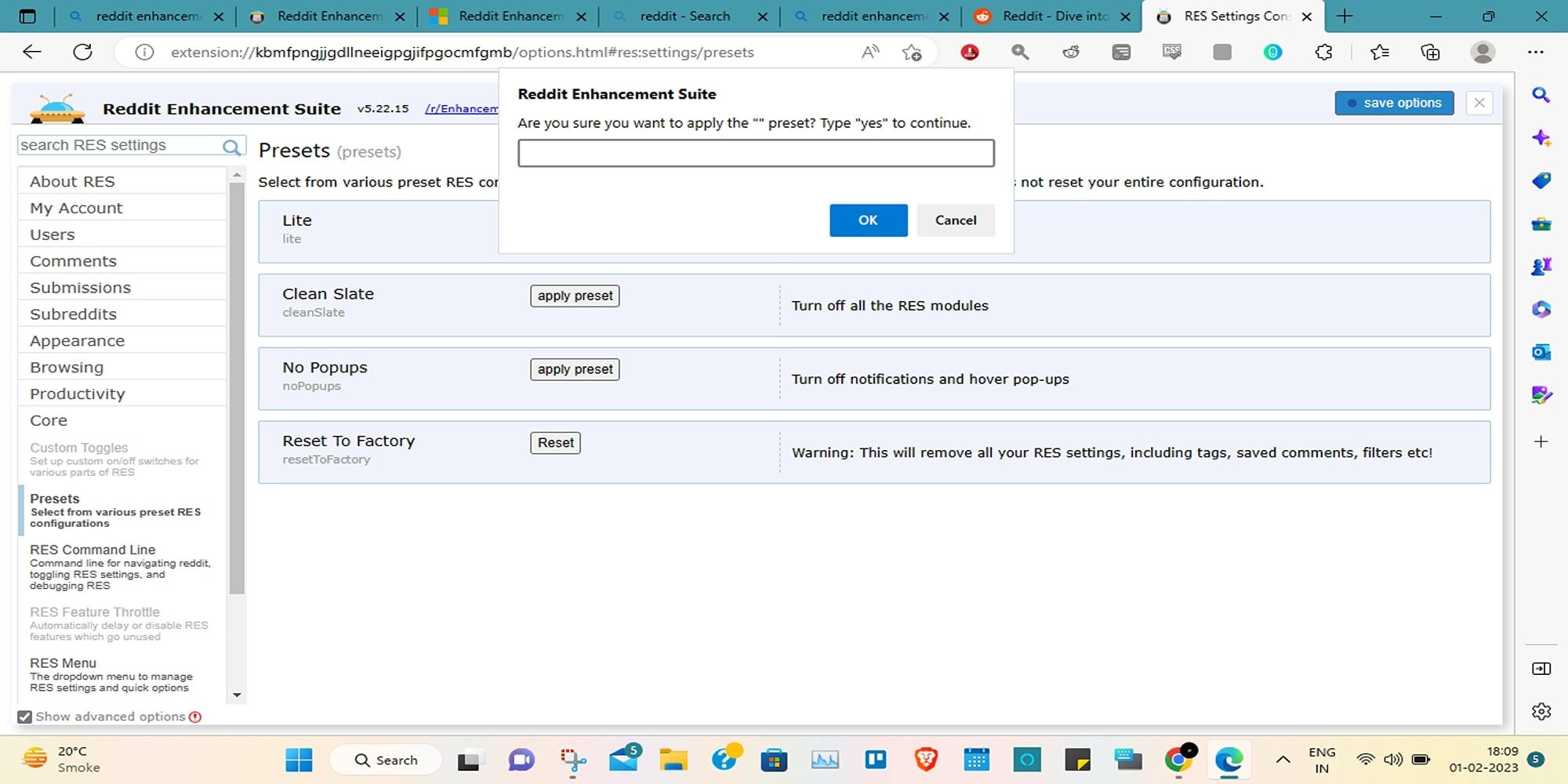
Task: Click the Reset To Factory button
Action: 555,443
